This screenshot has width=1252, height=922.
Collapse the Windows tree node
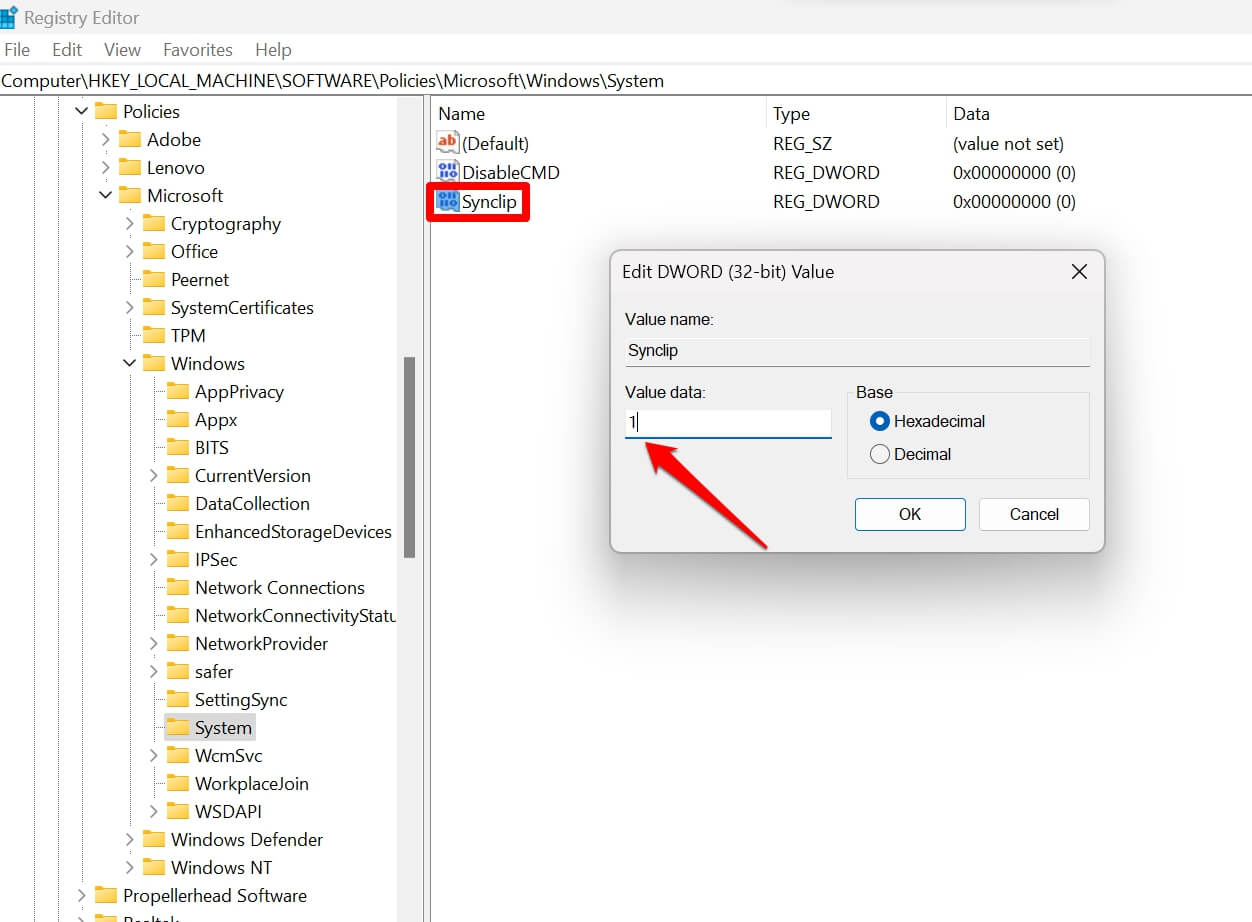[x=129, y=363]
